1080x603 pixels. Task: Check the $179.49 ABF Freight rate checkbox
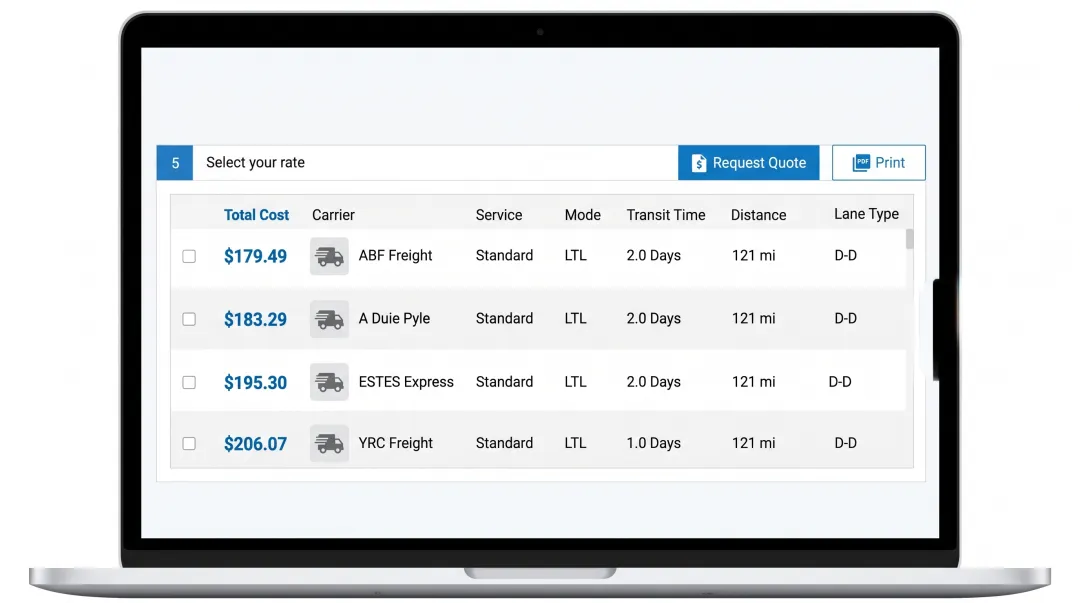pos(189,256)
